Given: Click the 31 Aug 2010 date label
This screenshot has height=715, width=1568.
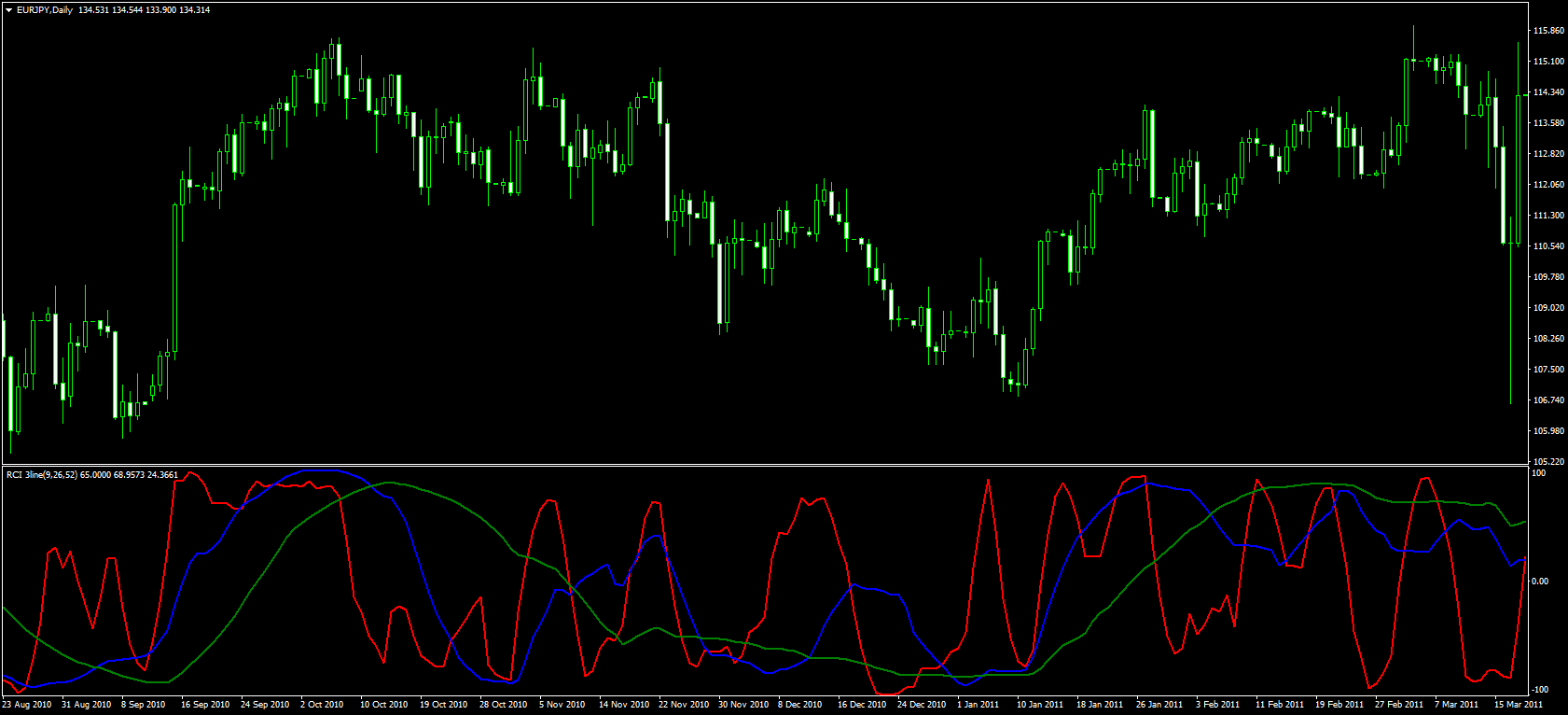Looking at the screenshot, I should pos(87,705).
